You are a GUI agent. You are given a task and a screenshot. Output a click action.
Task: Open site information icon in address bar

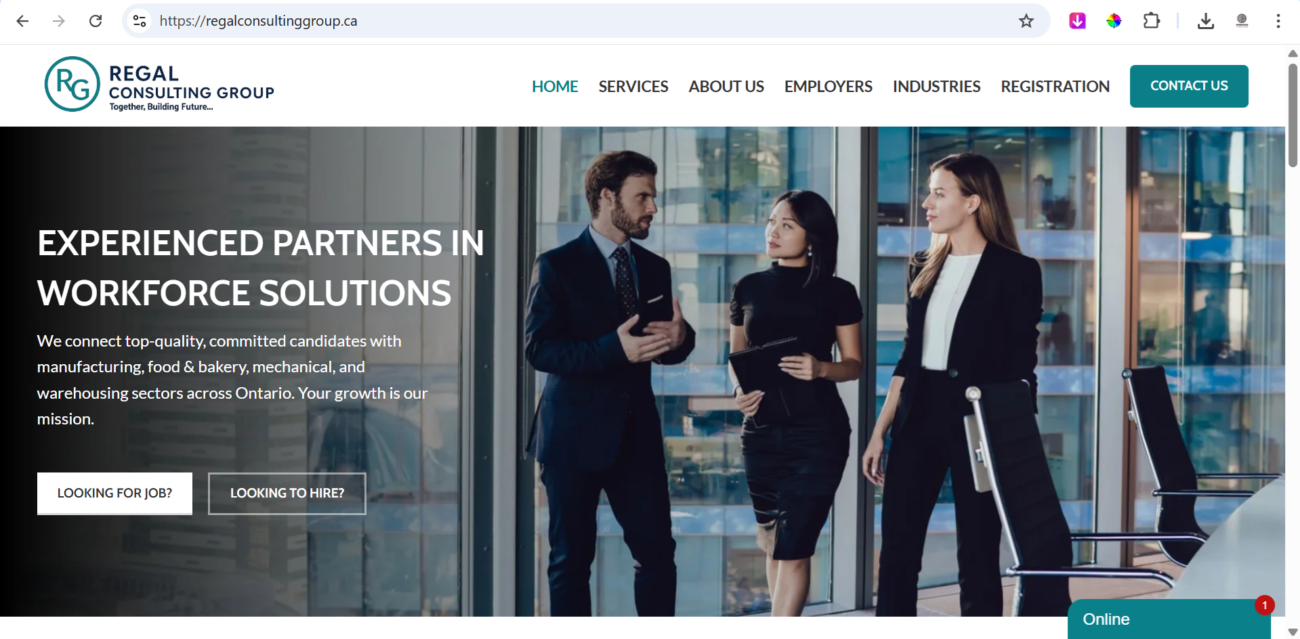coord(140,21)
